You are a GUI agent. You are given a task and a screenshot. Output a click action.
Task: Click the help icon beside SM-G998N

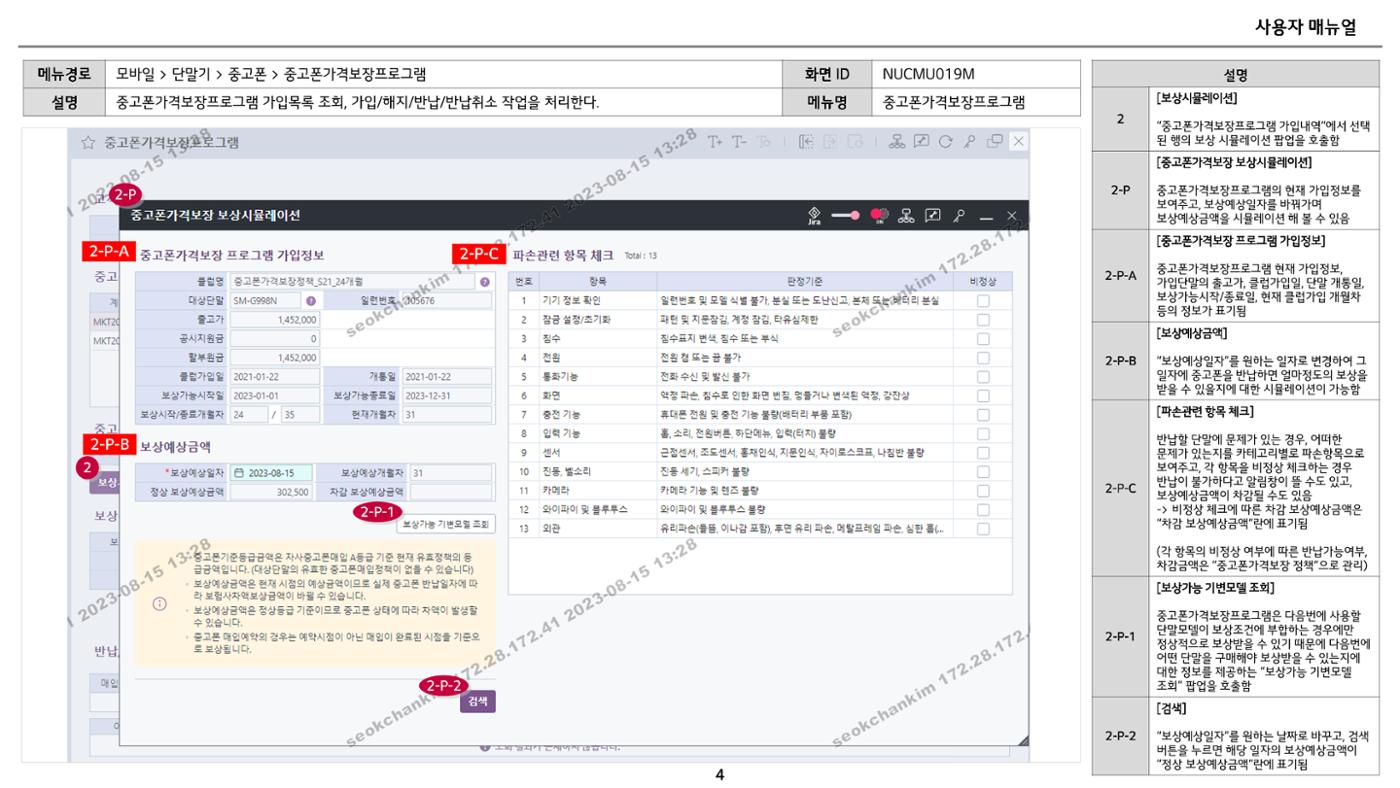coord(311,300)
